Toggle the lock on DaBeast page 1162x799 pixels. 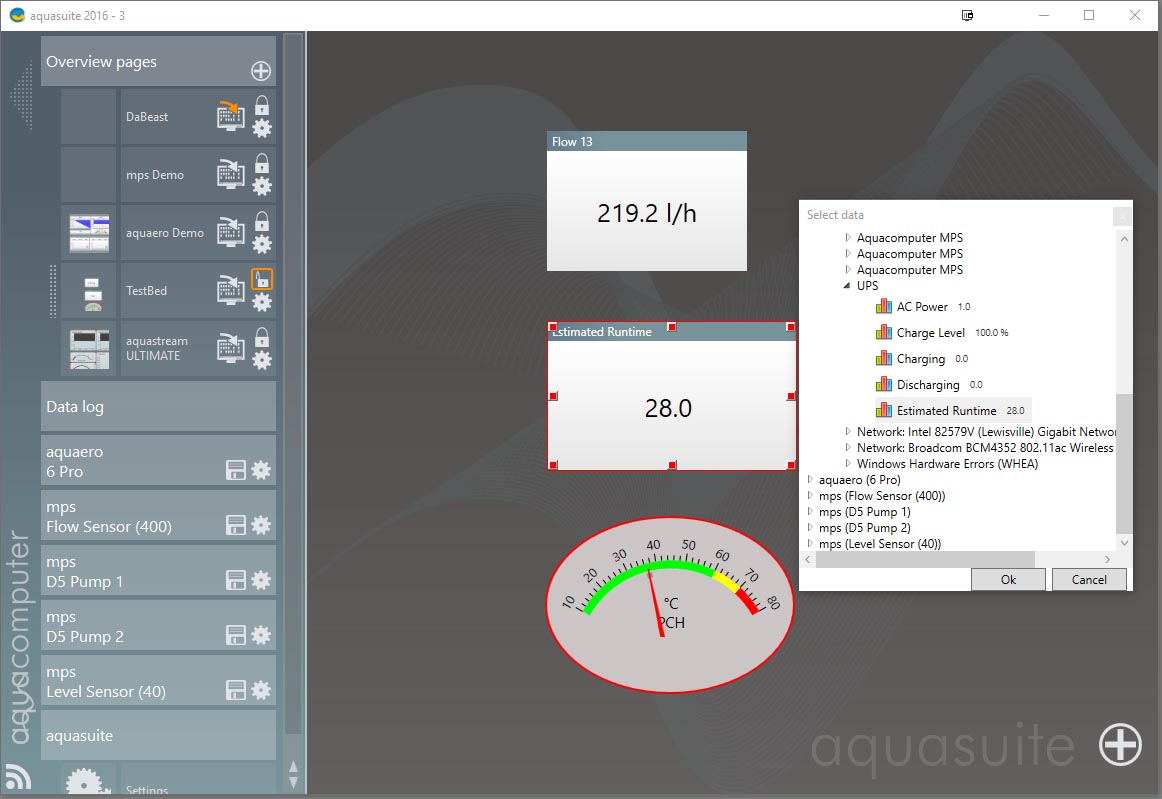pyautogui.click(x=261, y=105)
